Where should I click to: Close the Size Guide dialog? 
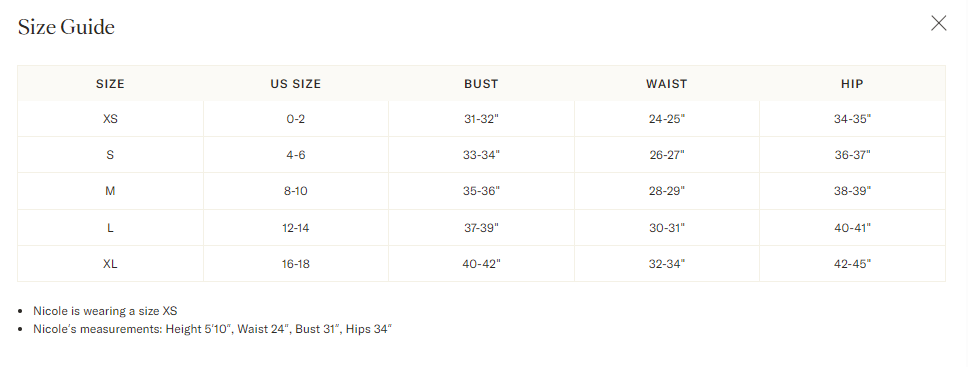point(938,23)
